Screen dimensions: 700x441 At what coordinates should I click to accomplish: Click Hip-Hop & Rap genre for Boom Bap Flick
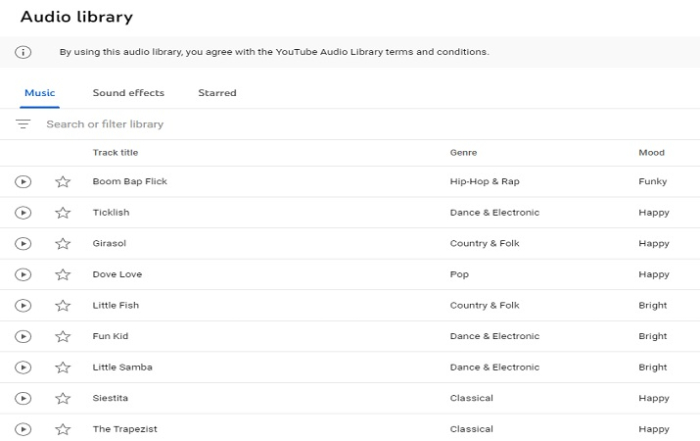pos(485,182)
